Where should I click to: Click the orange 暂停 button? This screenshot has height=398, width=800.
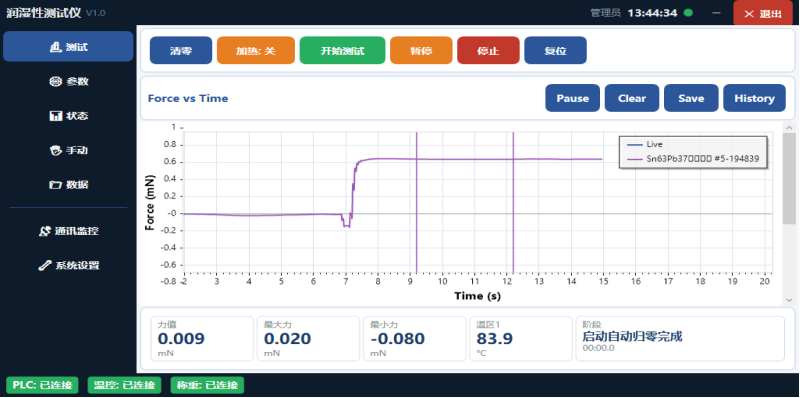421,51
